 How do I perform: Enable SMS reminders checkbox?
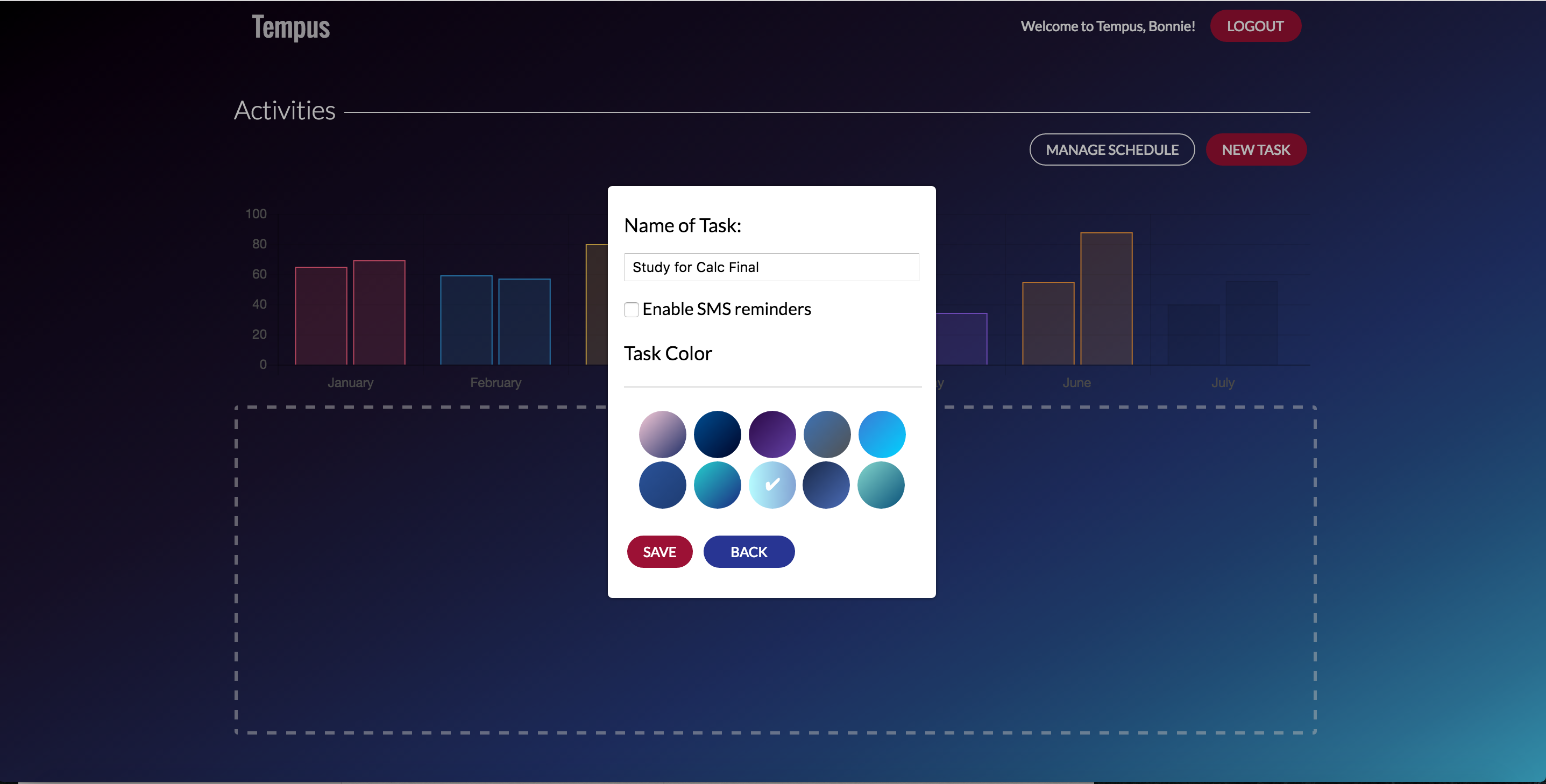tap(631, 310)
